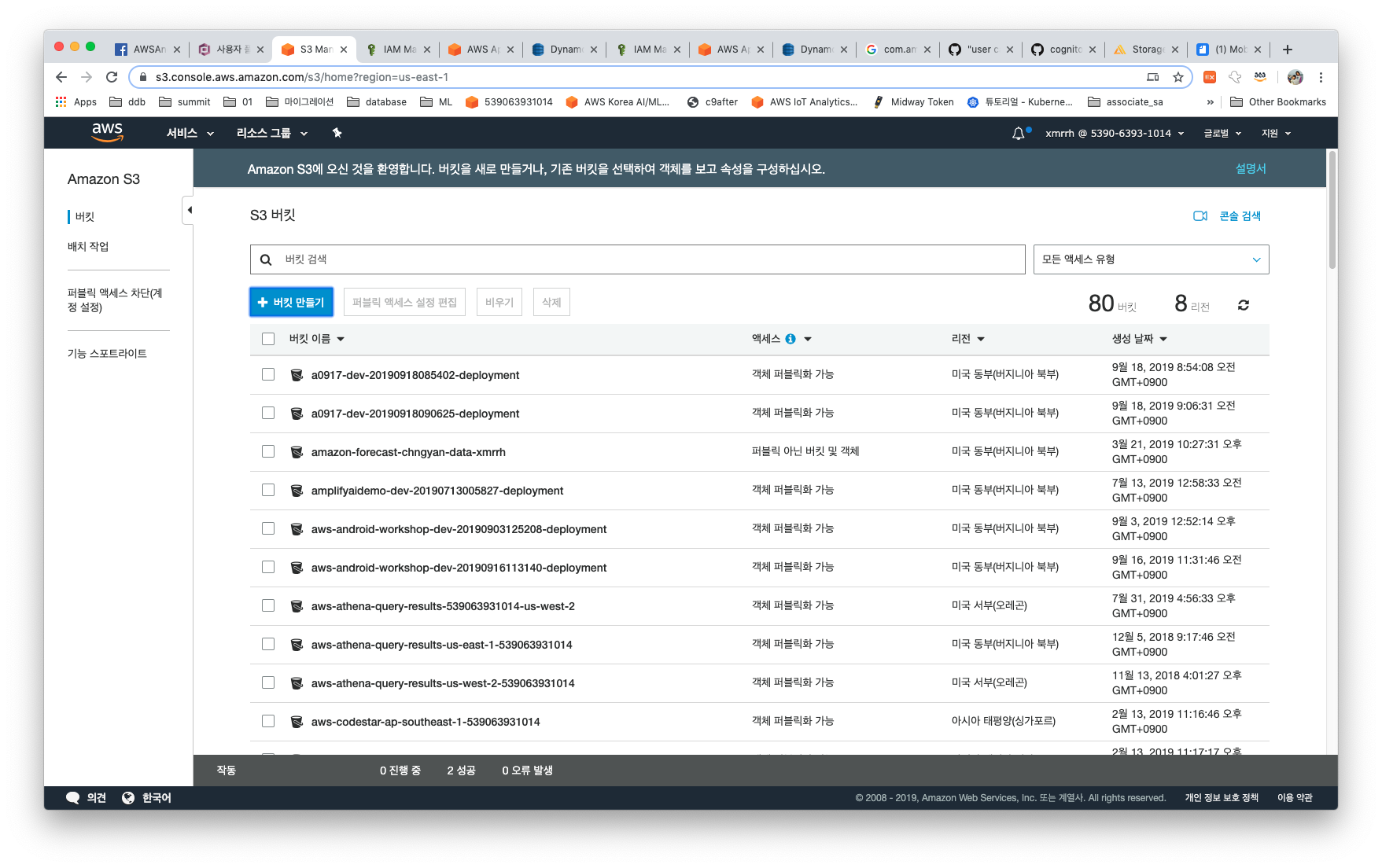The height and width of the screenshot is (868, 1382).
Task: Click the browser address bar URL
Action: (302, 77)
